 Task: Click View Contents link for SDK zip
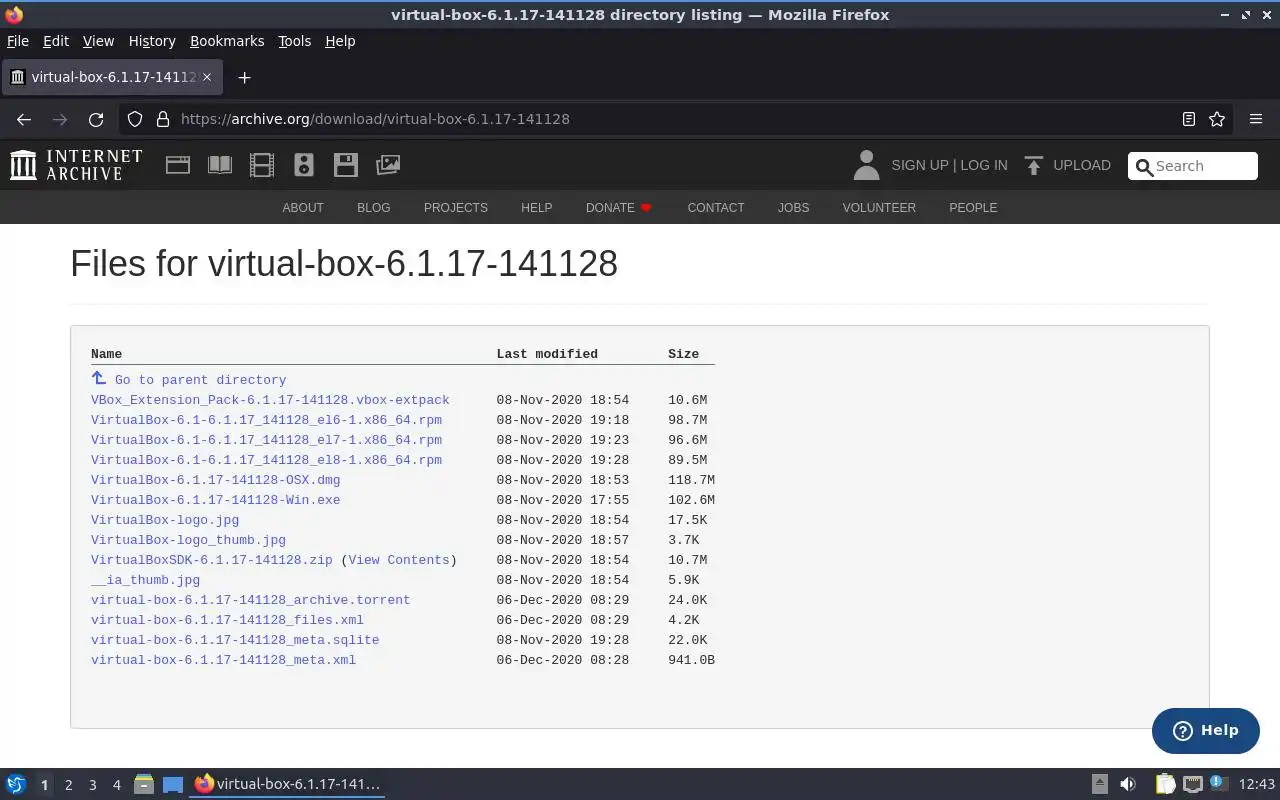click(x=398, y=560)
